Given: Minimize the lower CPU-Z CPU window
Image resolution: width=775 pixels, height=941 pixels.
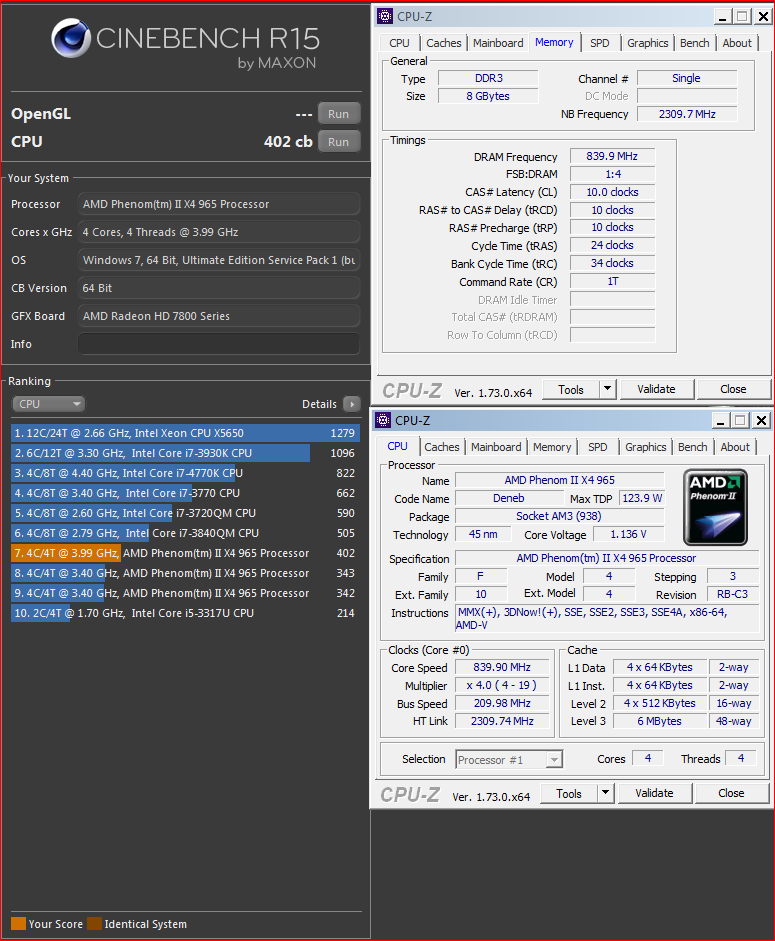Looking at the screenshot, I should [720, 421].
